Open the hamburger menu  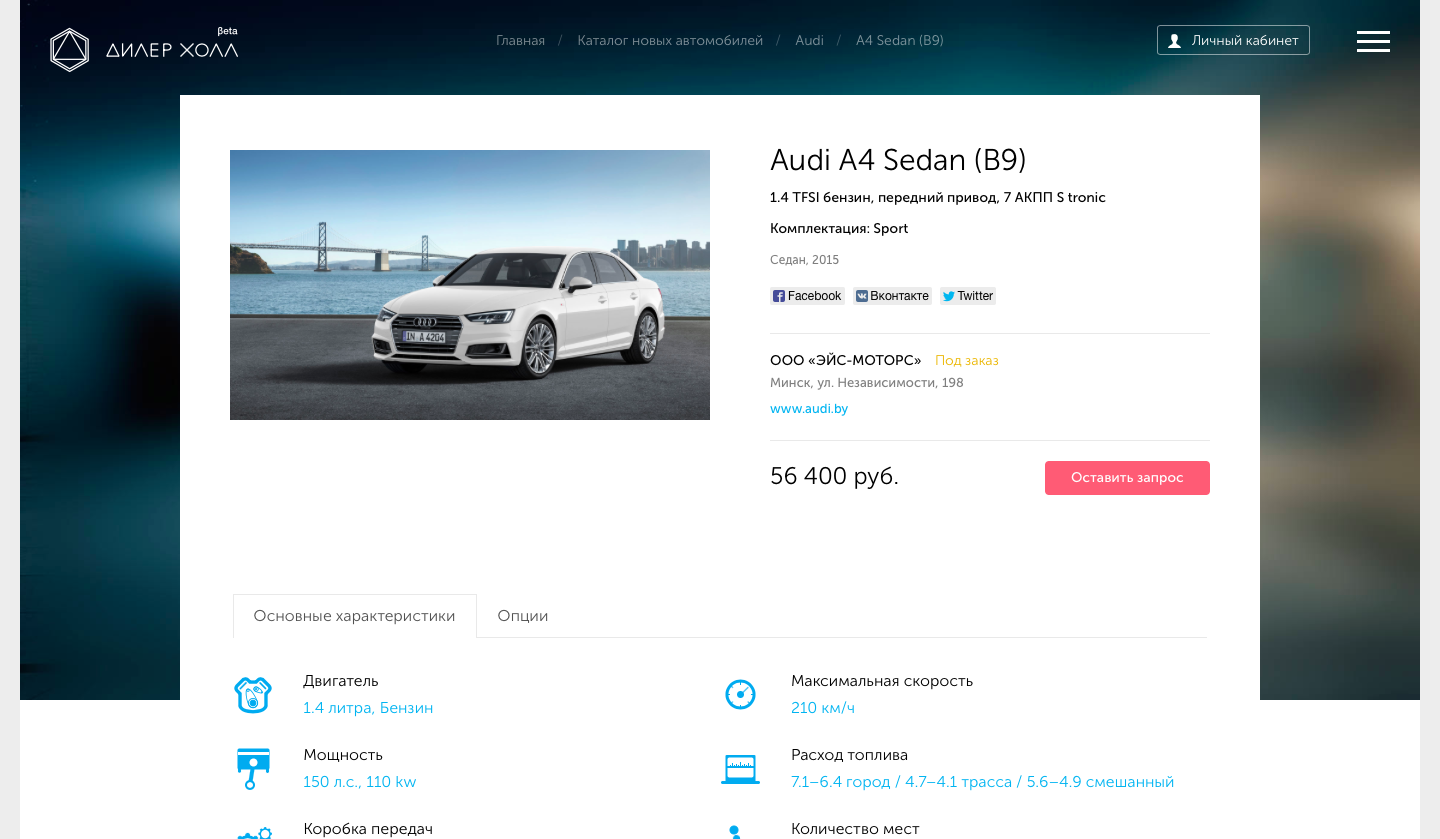[1373, 41]
